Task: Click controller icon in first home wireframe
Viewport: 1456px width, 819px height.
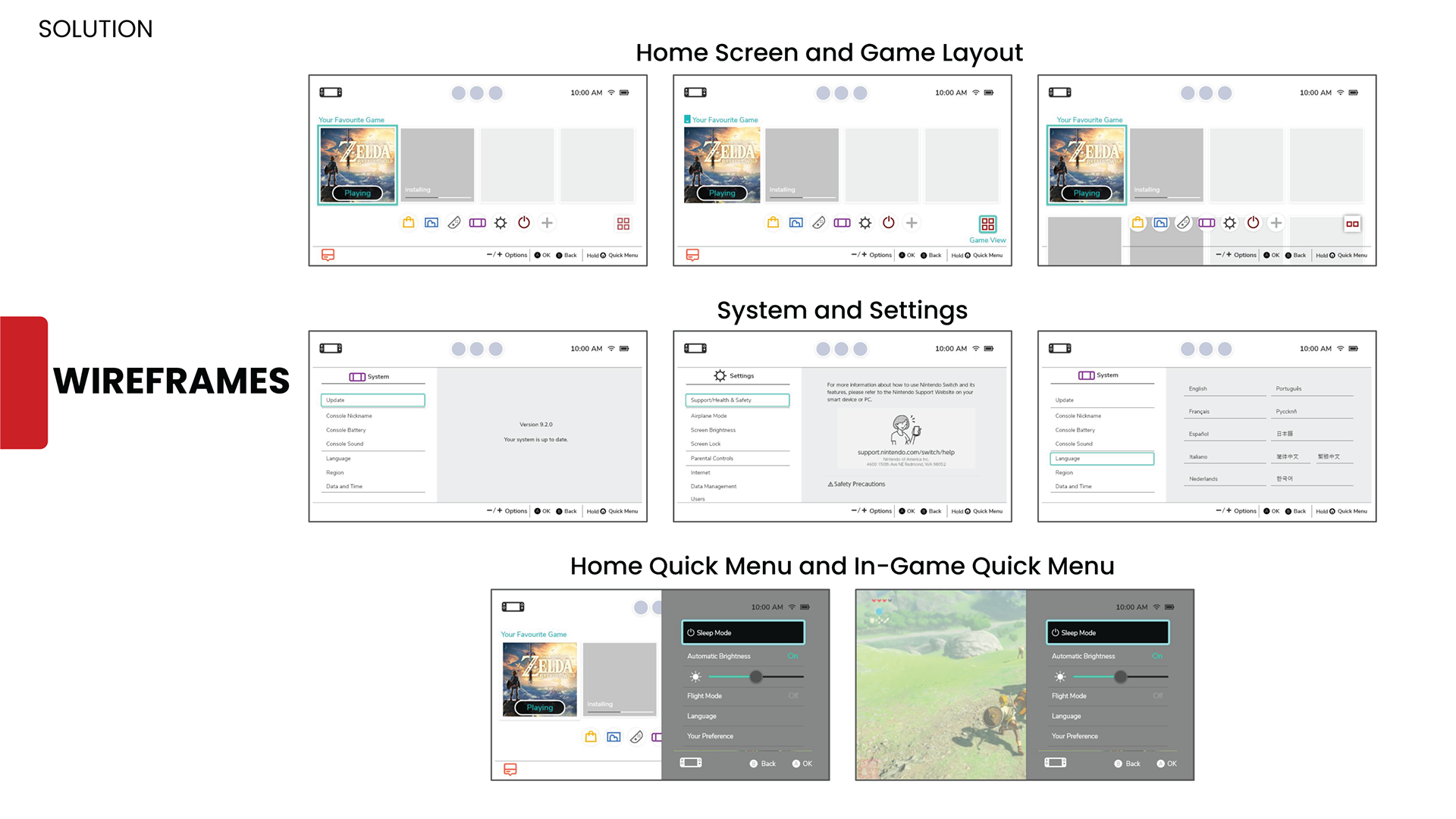Action: pos(453,223)
